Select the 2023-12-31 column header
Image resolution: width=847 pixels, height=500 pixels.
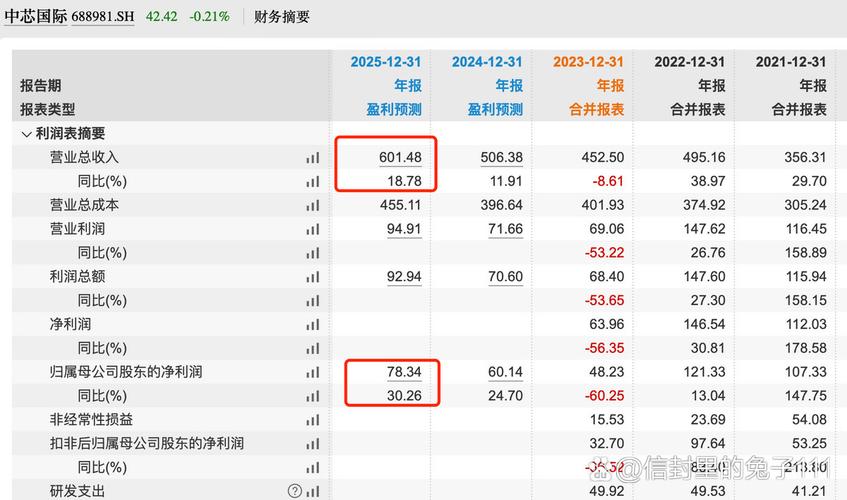coord(588,62)
